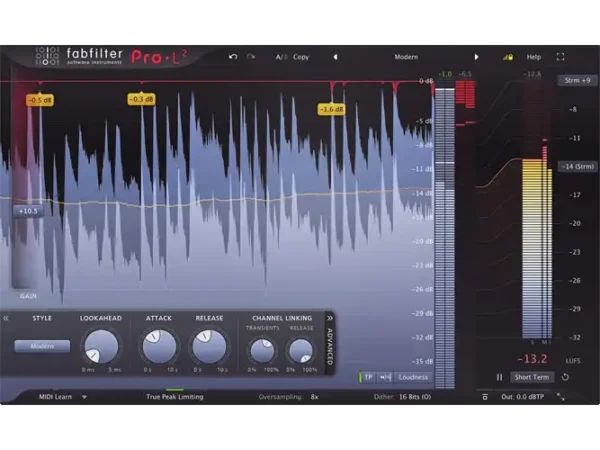This screenshot has width=600, height=450.
Task: Open the Modern style selector
Action: click(x=42, y=346)
